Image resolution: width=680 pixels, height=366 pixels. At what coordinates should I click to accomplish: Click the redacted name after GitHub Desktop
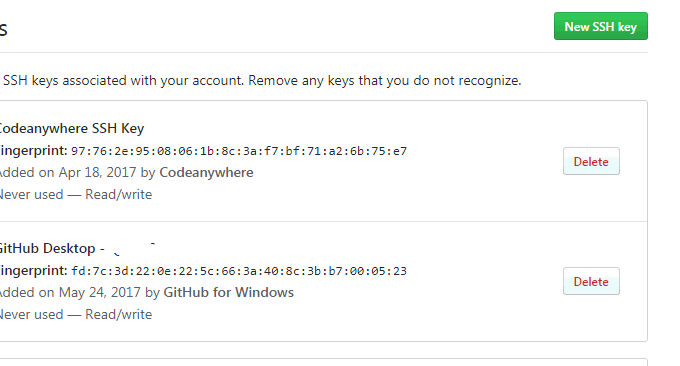(134, 249)
